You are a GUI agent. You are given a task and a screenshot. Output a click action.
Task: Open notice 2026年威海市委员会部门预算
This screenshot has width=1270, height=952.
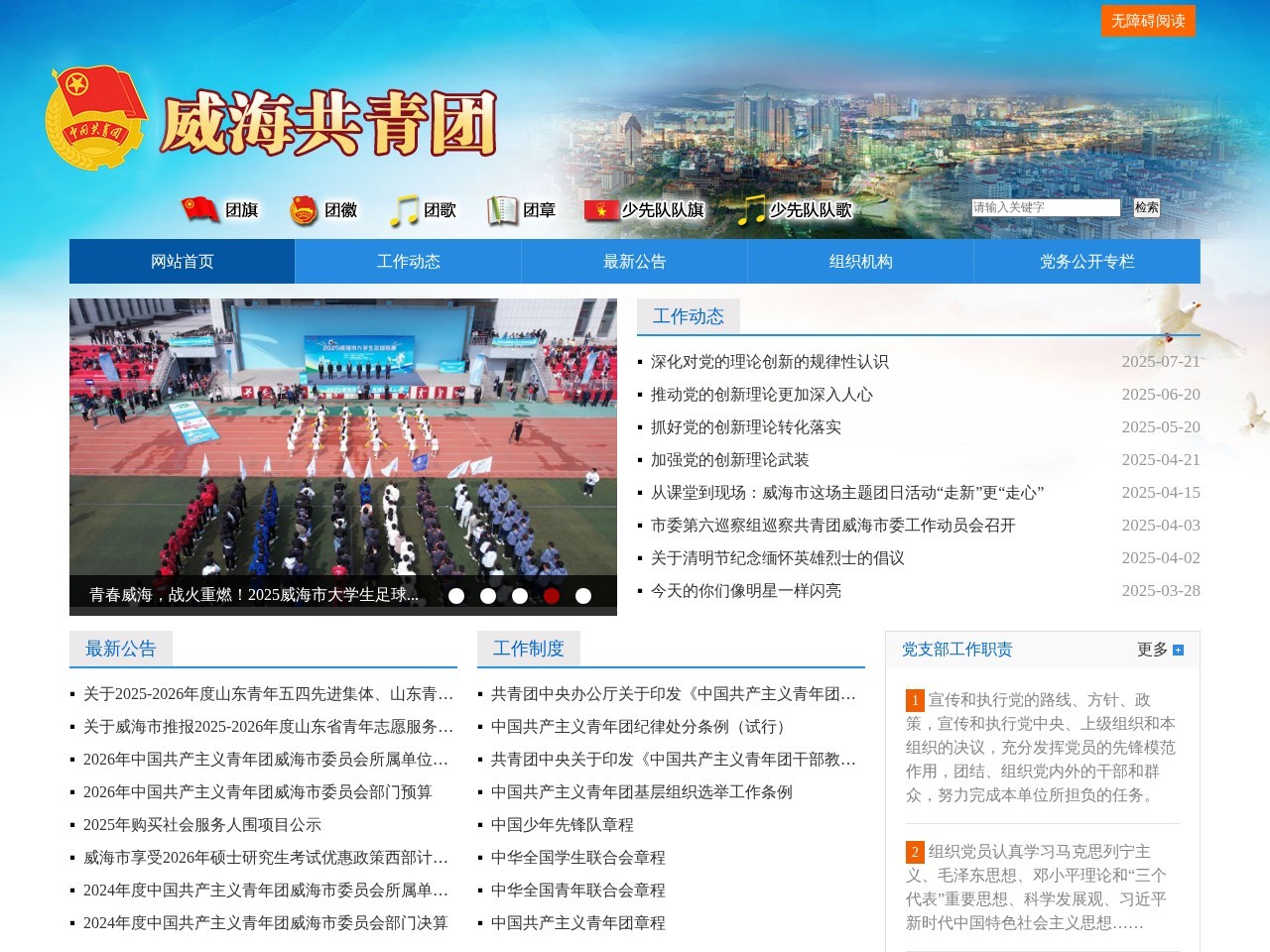click(258, 792)
